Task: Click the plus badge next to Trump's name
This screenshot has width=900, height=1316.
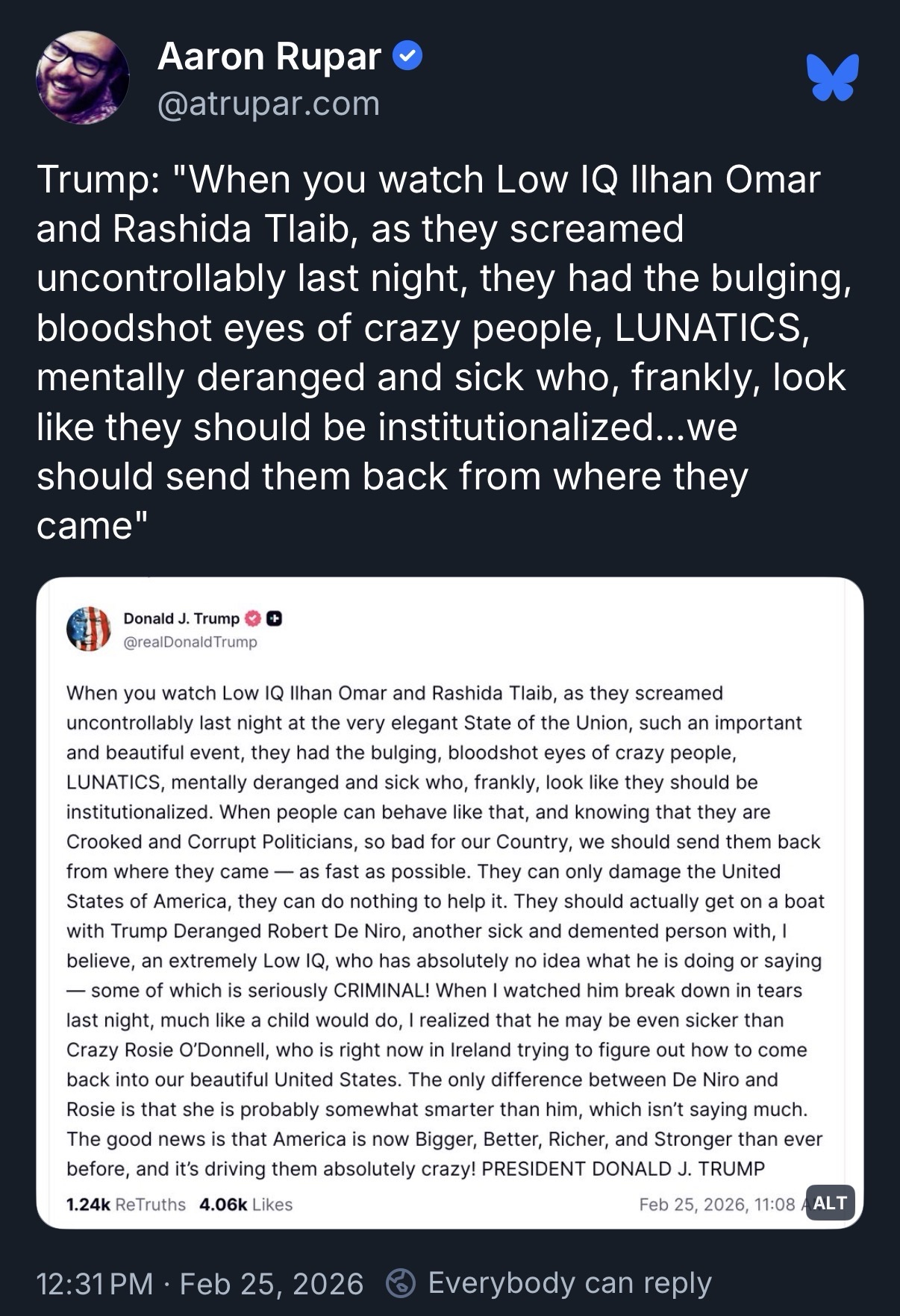Action: click(x=274, y=618)
